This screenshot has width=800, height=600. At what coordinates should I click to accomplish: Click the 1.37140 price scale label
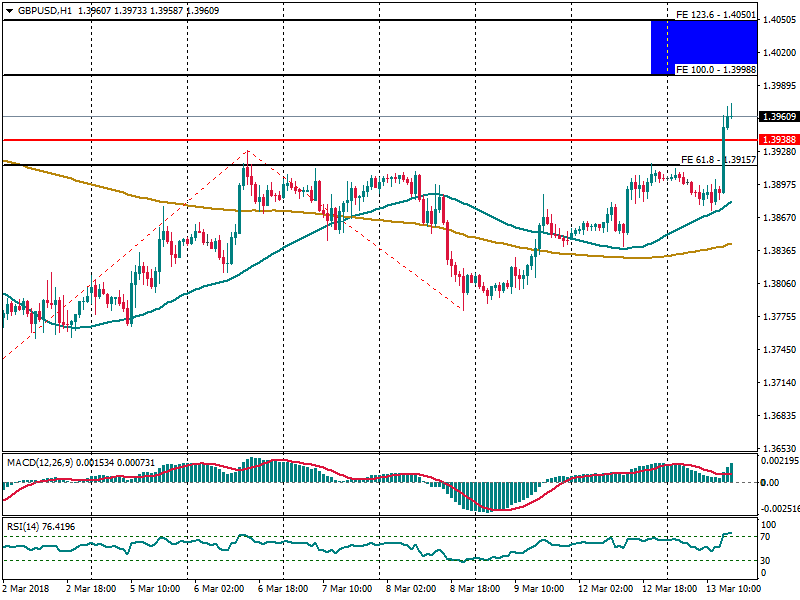(777, 383)
